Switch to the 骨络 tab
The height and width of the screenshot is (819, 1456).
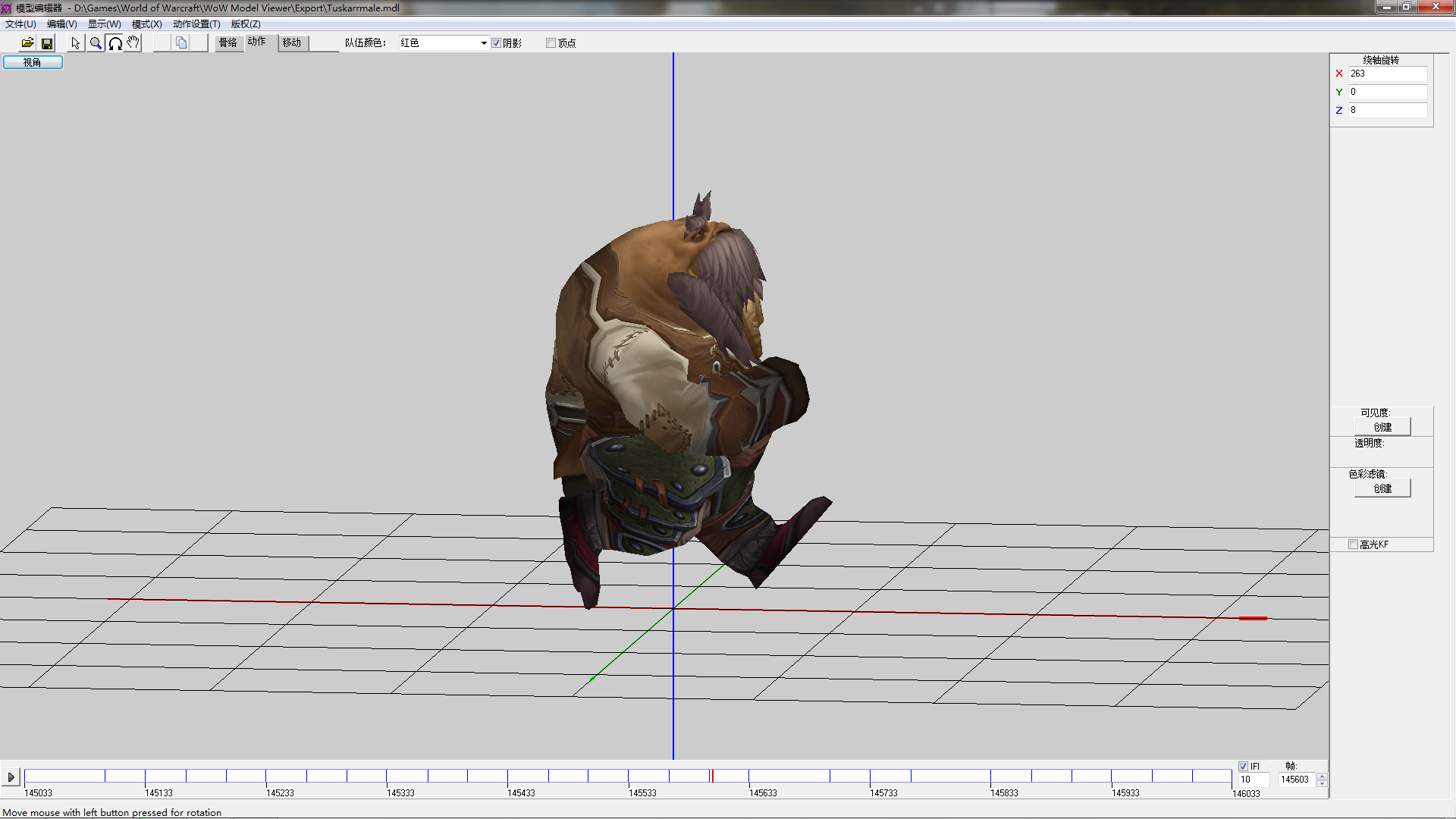click(228, 43)
